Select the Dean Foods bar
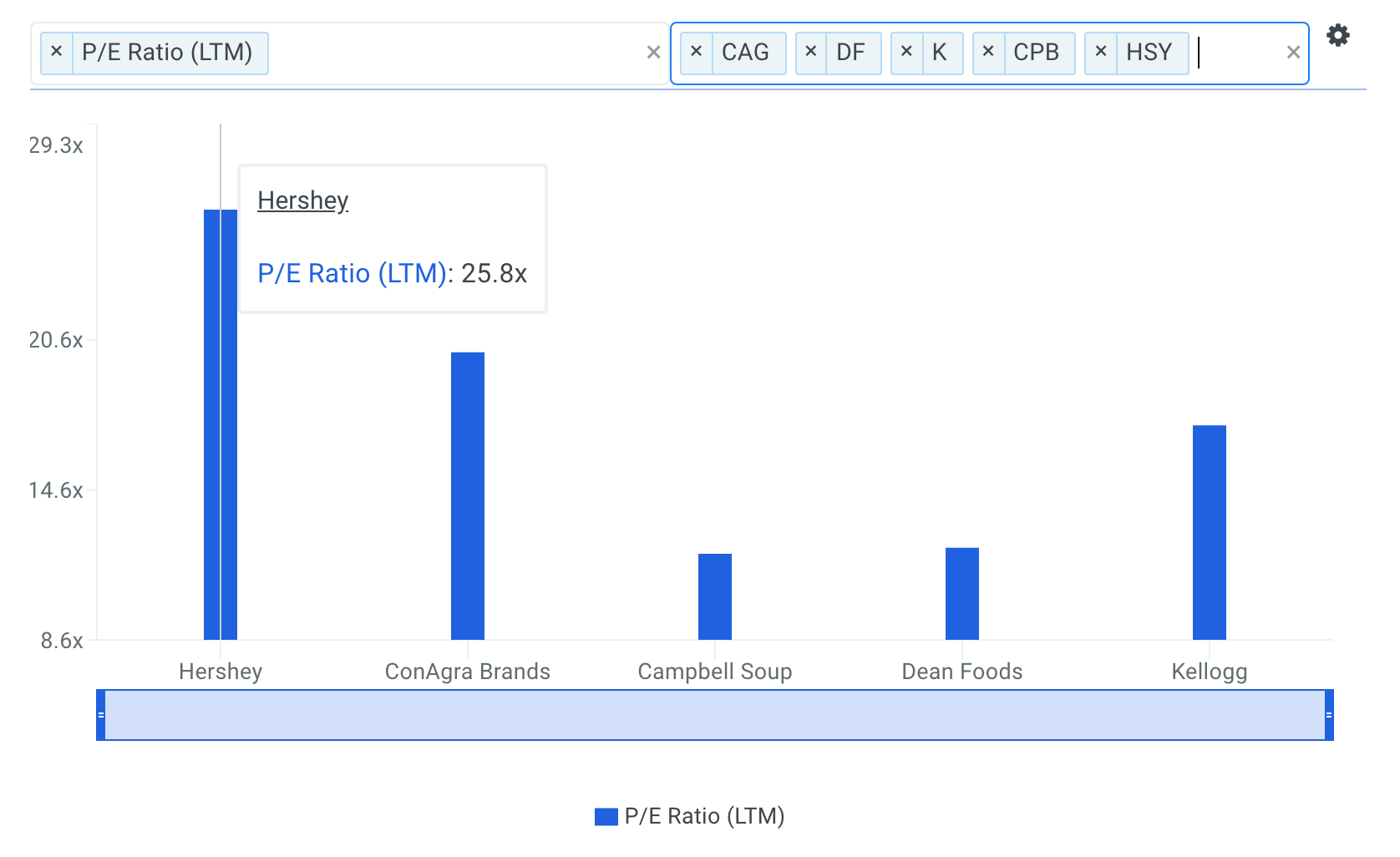 (962, 594)
